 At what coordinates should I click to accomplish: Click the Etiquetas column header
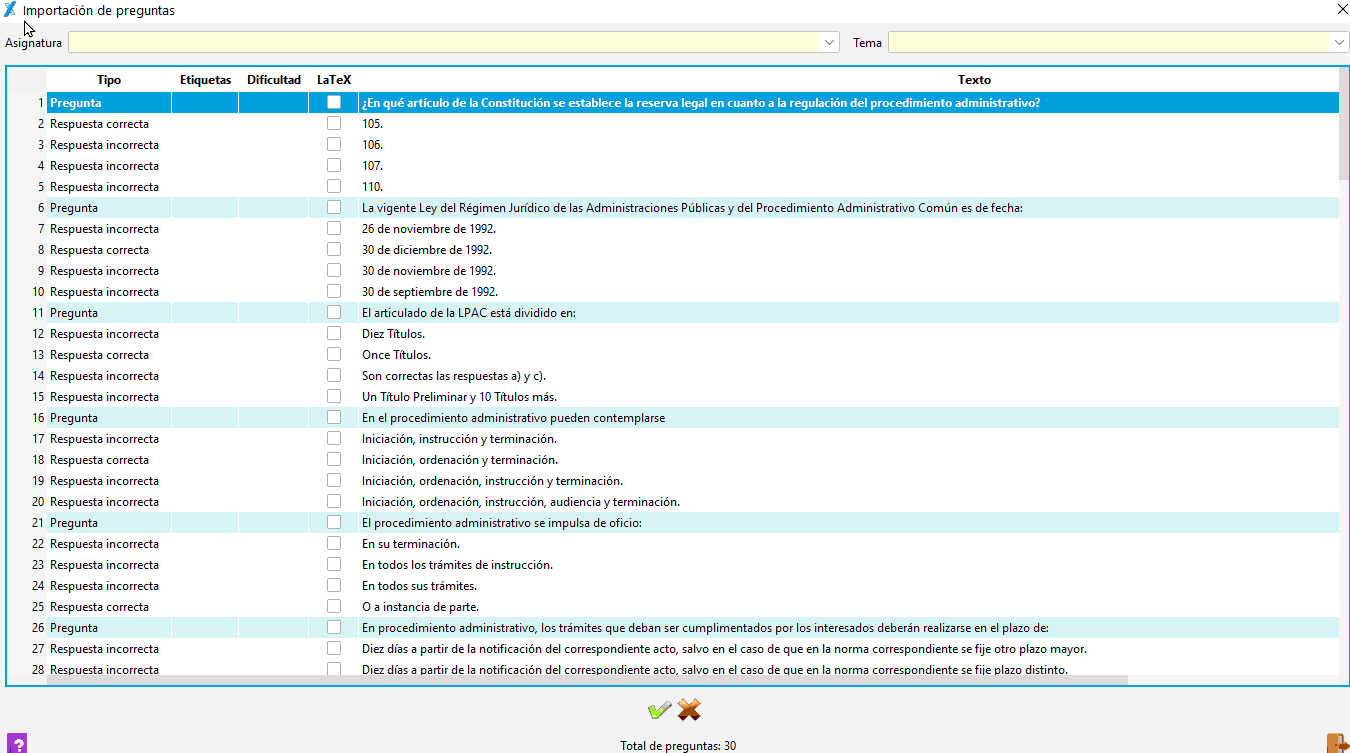tap(205, 80)
